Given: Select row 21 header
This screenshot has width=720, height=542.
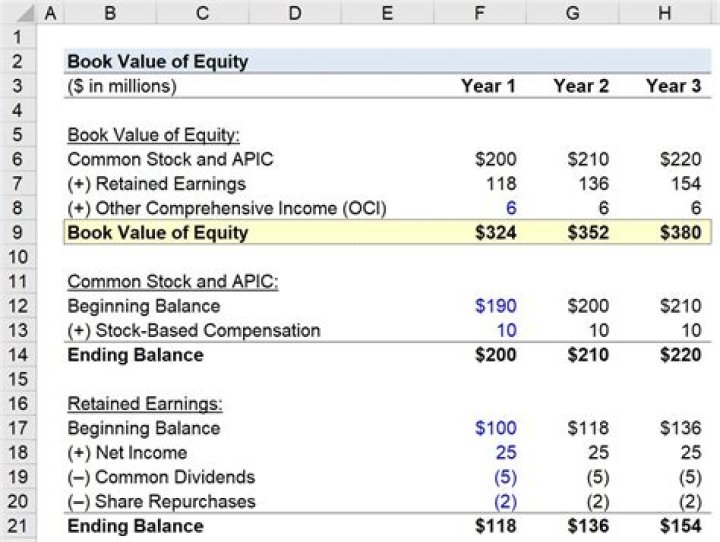Looking at the screenshot, I should (x=18, y=526).
